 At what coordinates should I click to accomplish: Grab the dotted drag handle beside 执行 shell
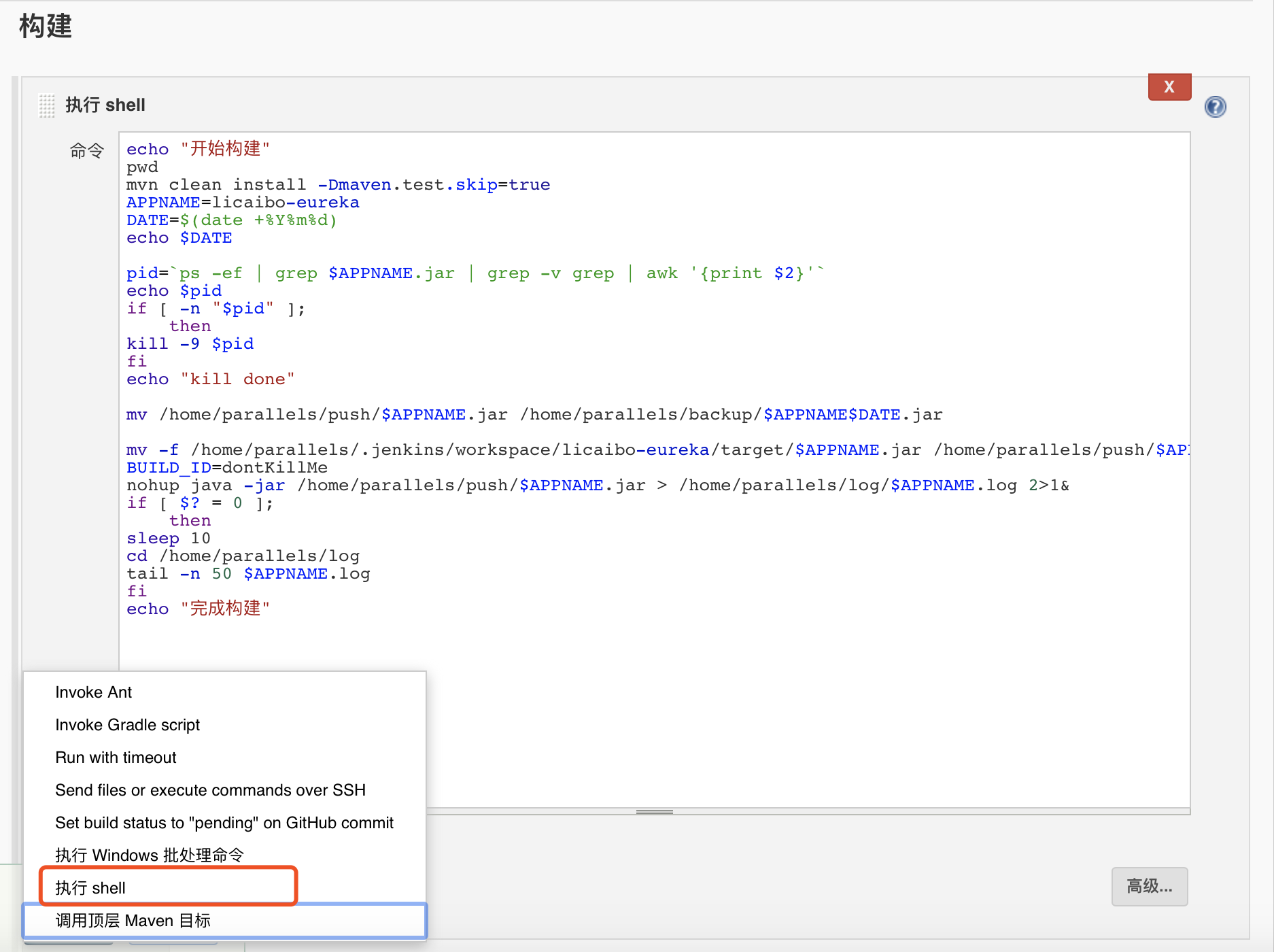click(x=47, y=105)
